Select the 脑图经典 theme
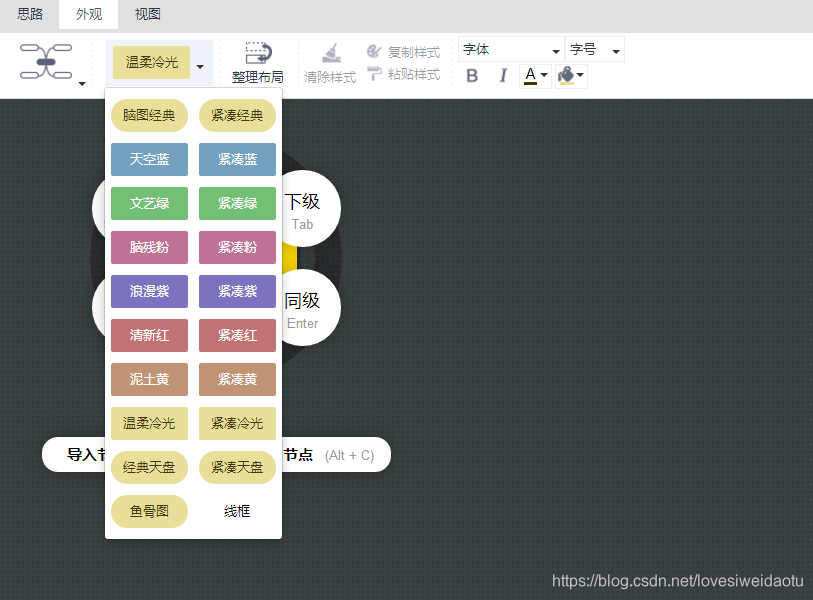This screenshot has height=600, width=813. coord(149,115)
